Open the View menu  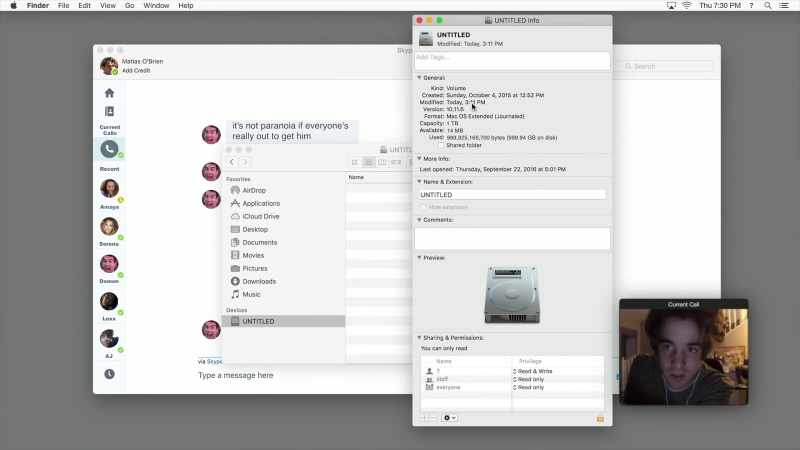point(108,6)
